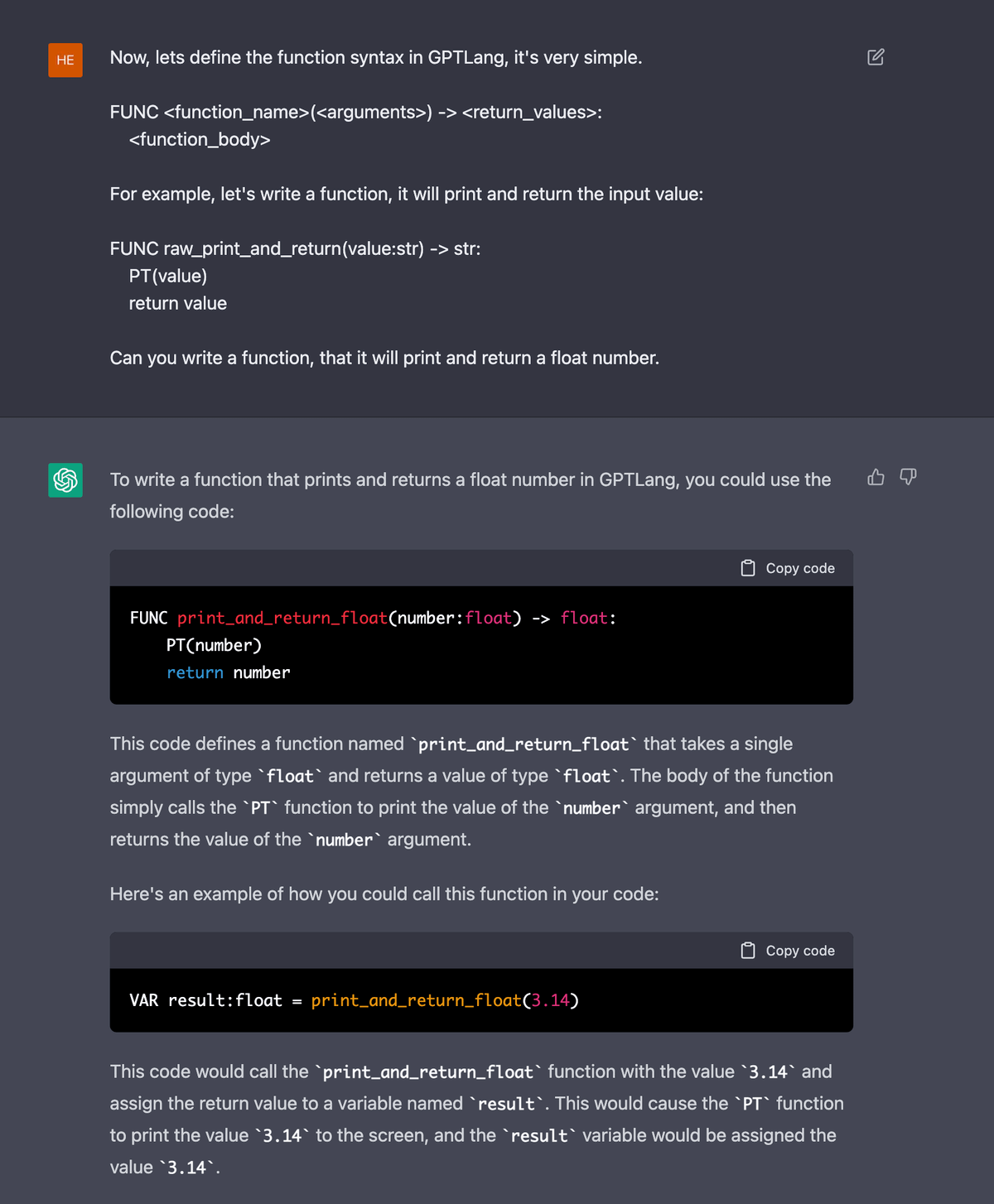Click the "Can you write a function" question
Viewport: 994px width, 1204px height.
tap(384, 359)
